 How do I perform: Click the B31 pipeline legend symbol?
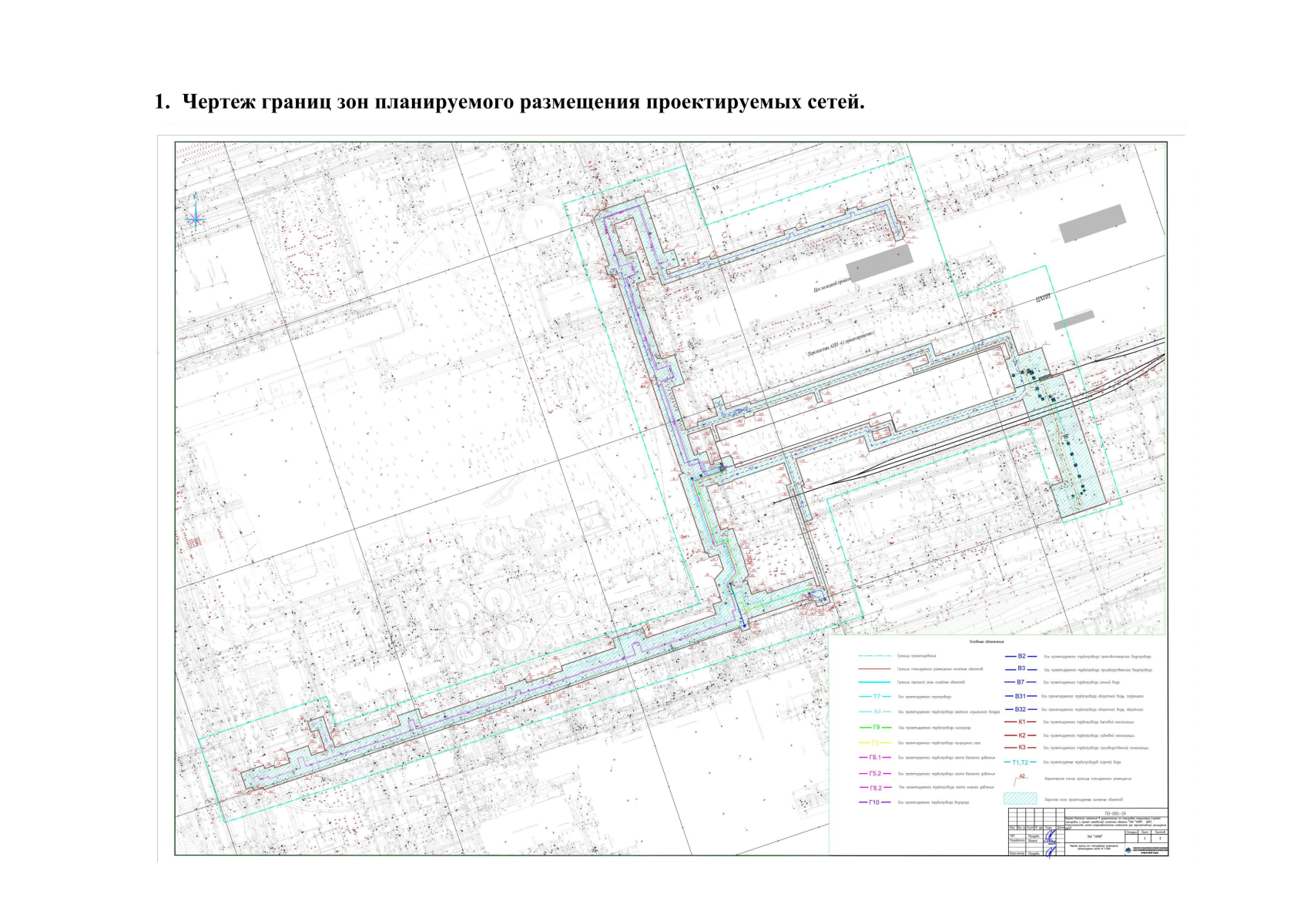tap(1020, 696)
